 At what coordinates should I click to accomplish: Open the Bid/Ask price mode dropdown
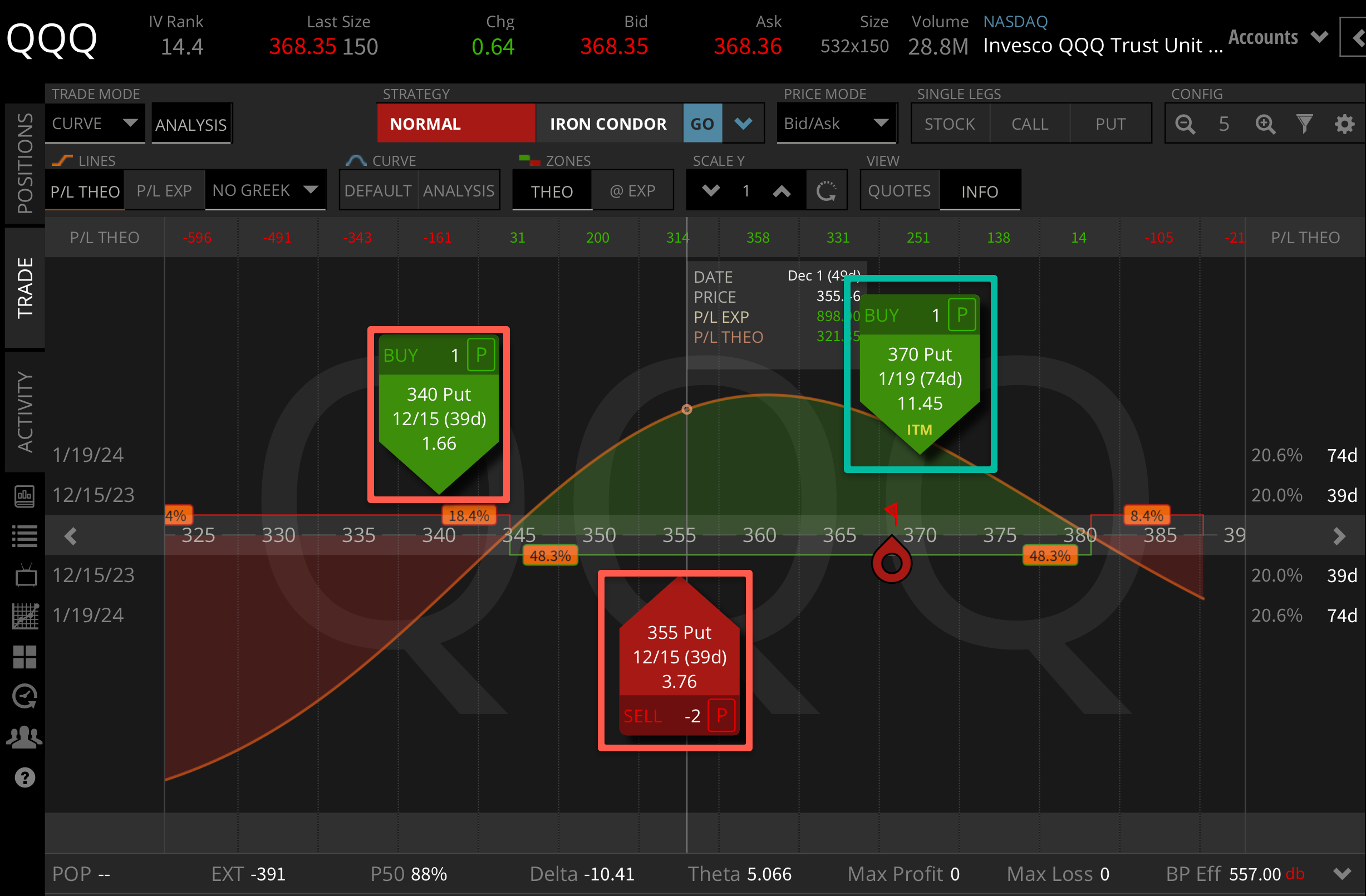coord(836,123)
